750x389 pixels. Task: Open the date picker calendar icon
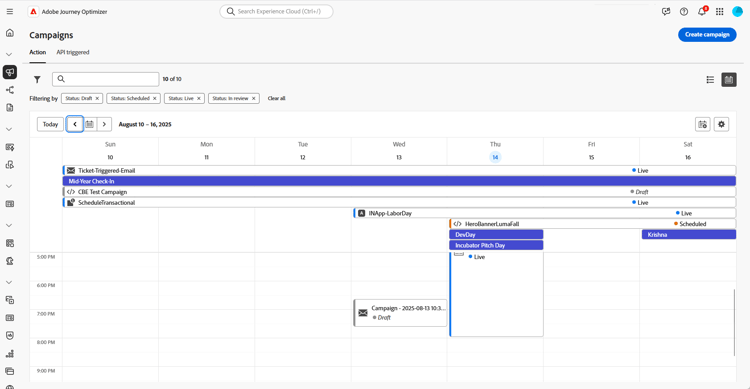pyautogui.click(x=89, y=124)
